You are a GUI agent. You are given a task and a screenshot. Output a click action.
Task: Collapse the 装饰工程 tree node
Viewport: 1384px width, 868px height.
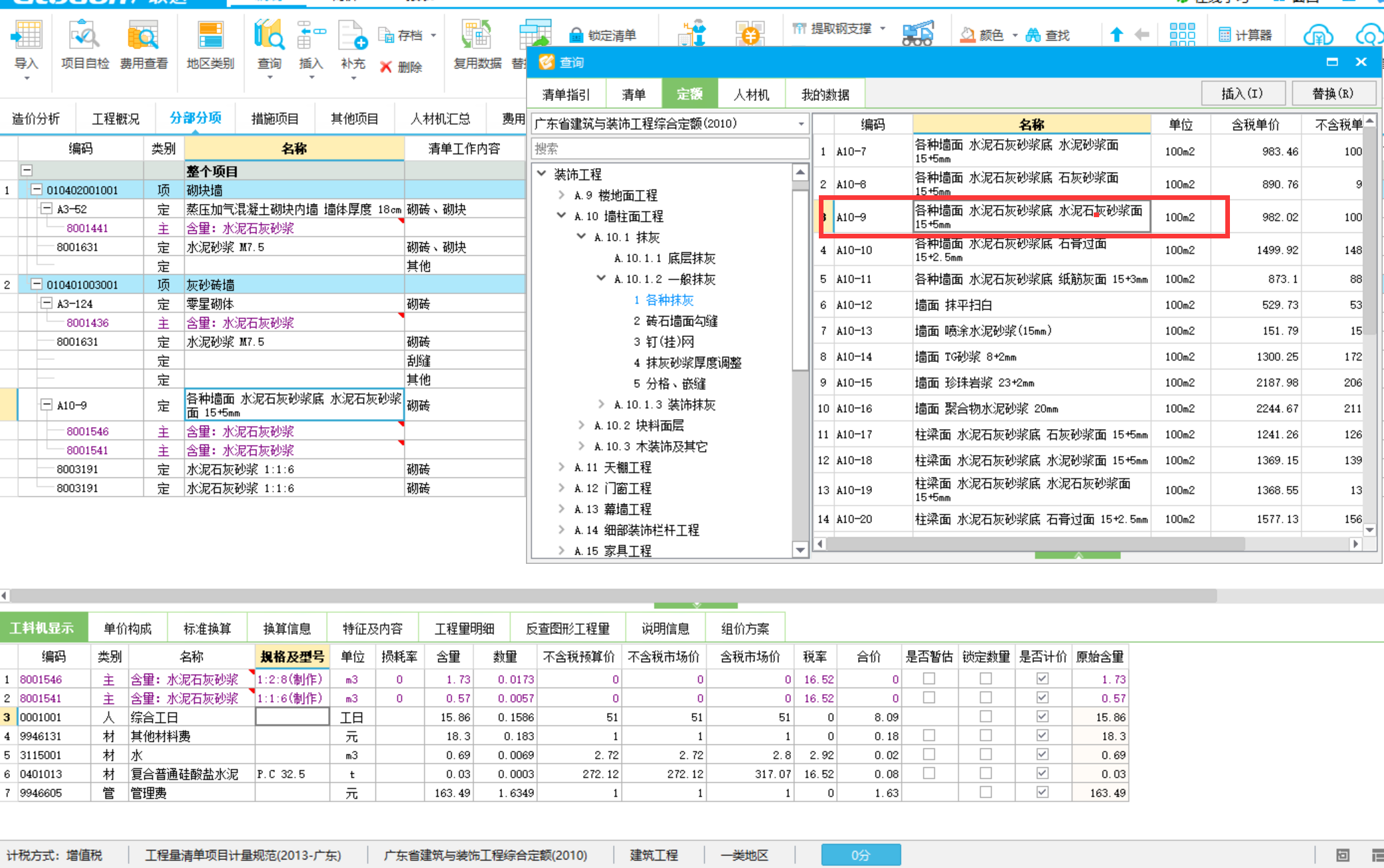[542, 173]
